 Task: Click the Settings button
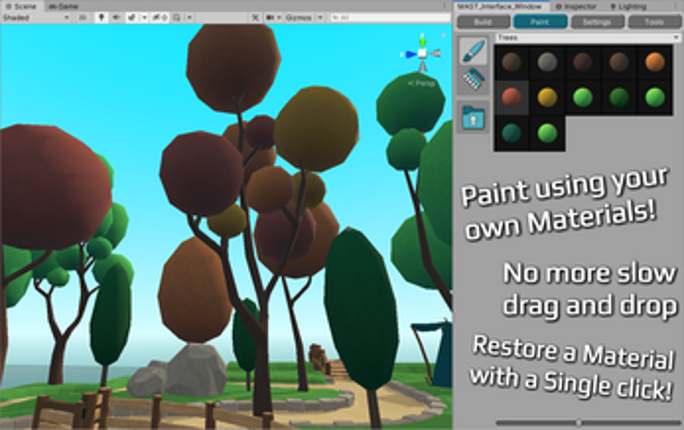597,22
